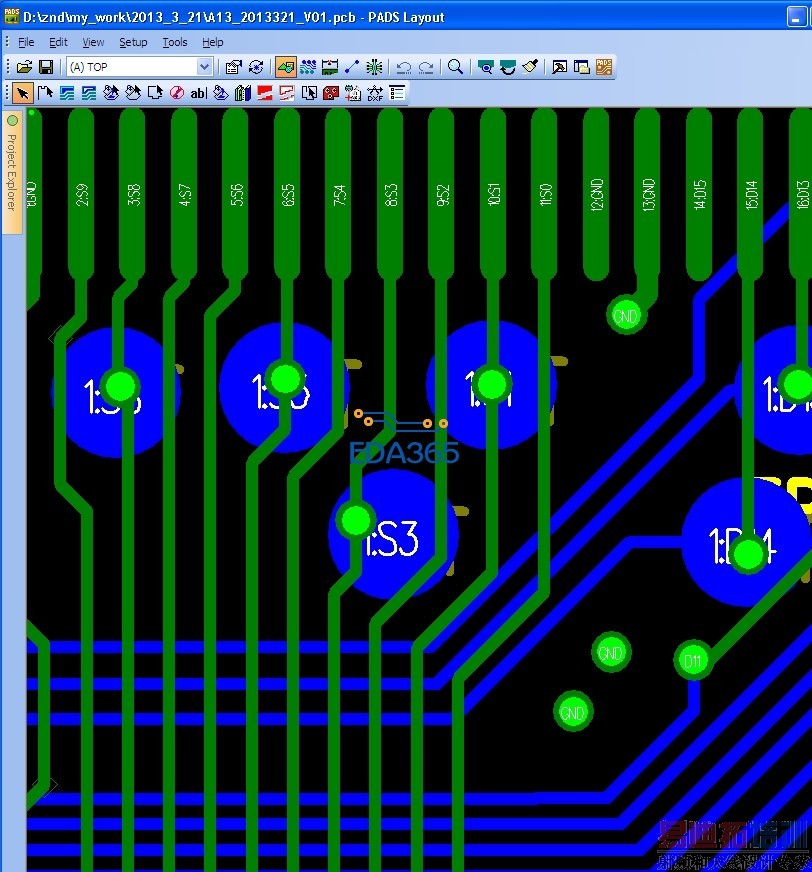Image resolution: width=812 pixels, height=872 pixels.
Task: Select the D11 via on the board
Action: pyautogui.click(x=693, y=660)
